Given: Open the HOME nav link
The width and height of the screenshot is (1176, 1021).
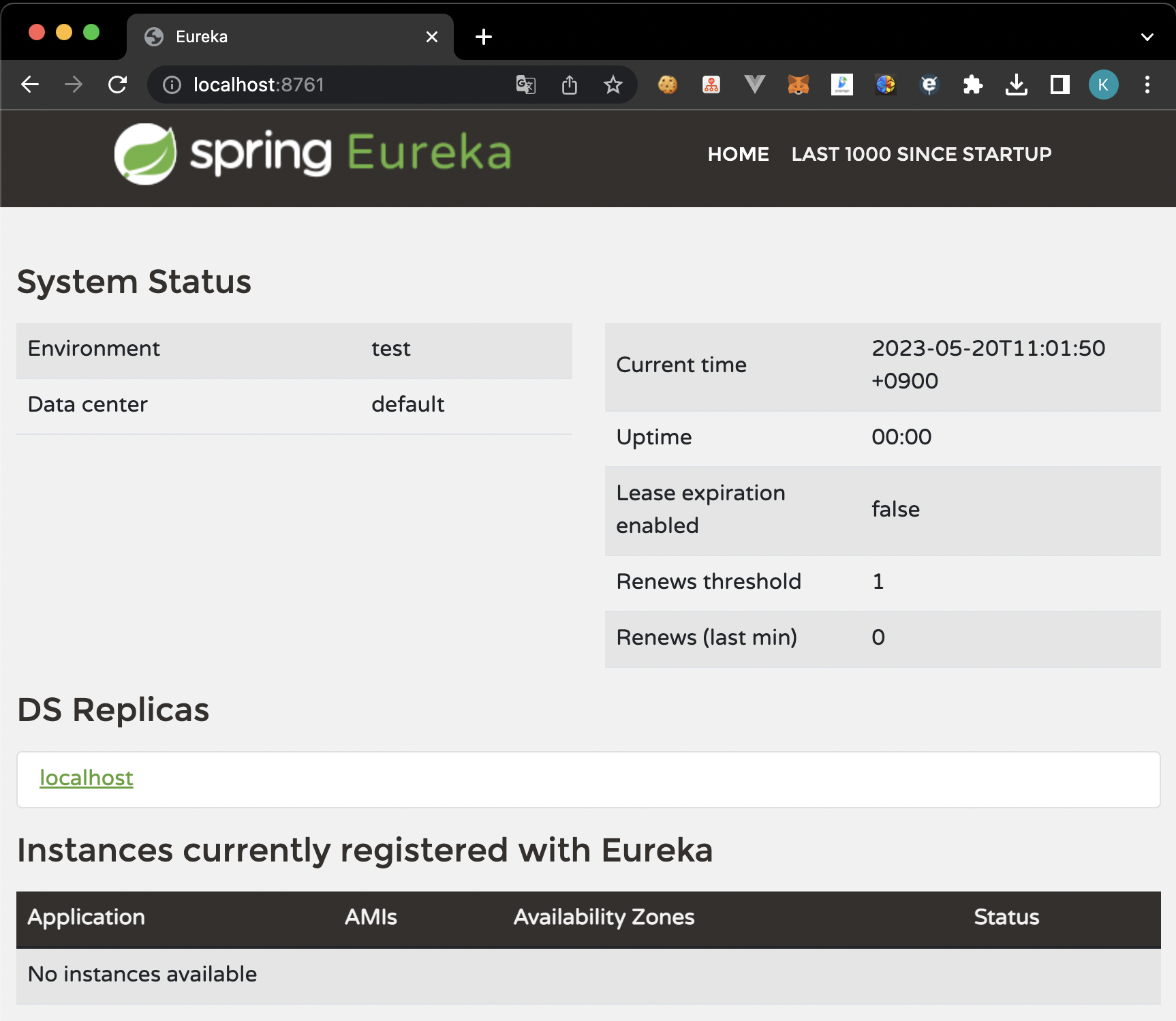Looking at the screenshot, I should click(739, 154).
